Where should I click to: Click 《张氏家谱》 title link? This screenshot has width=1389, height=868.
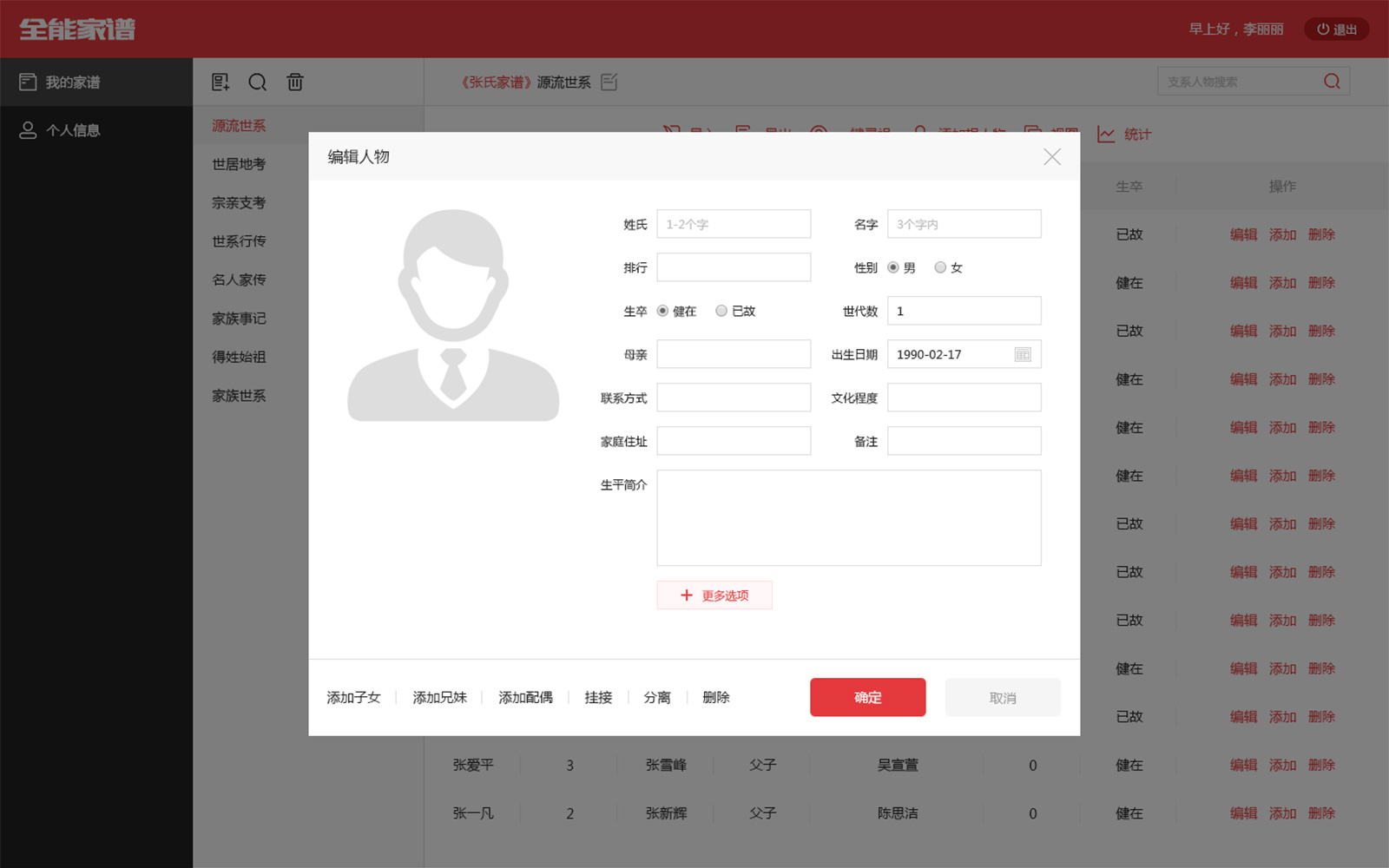(496, 82)
